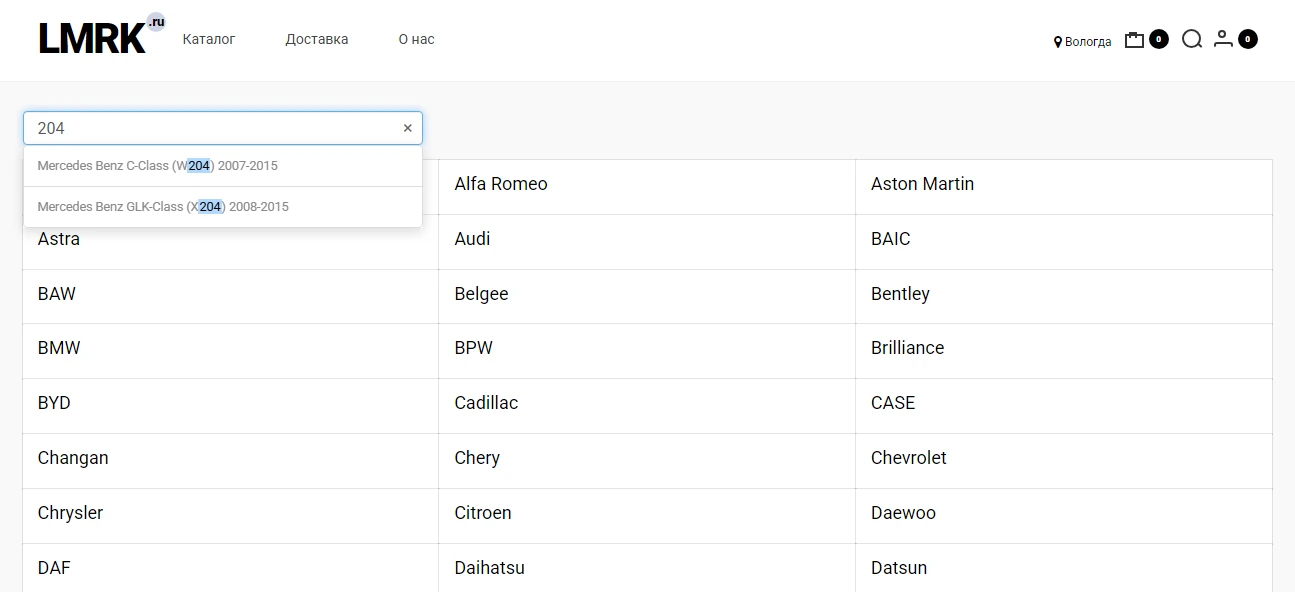Open the Audi brand
The width and height of the screenshot is (1295, 592).
(472, 239)
